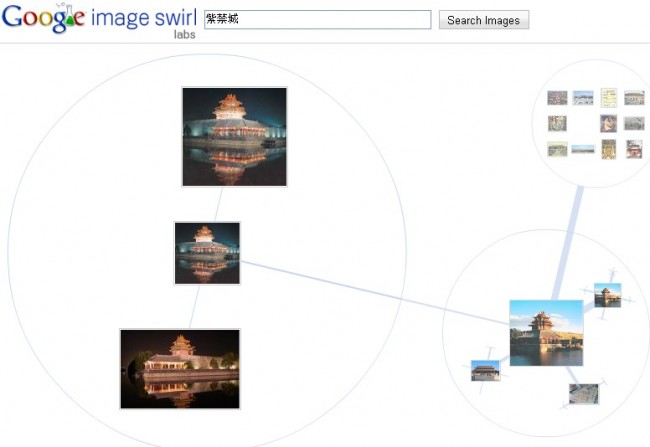The height and width of the screenshot is (447, 650).
Task: Click the top-left thumbnail in the top-right cluster
Action: tap(557, 98)
